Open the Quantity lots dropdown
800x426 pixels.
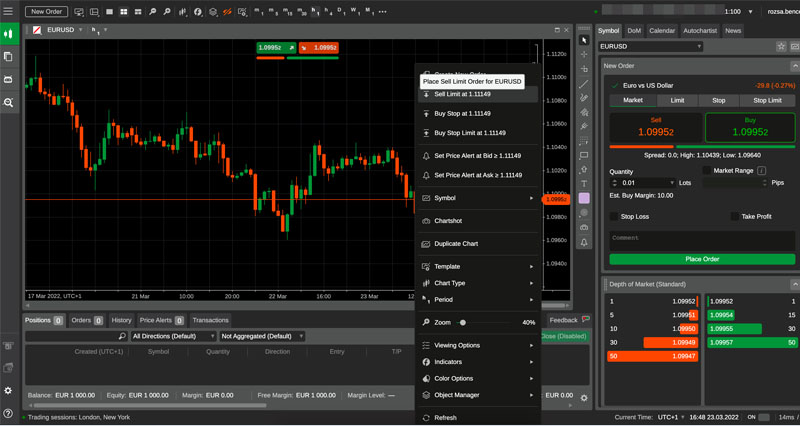[x=672, y=183]
